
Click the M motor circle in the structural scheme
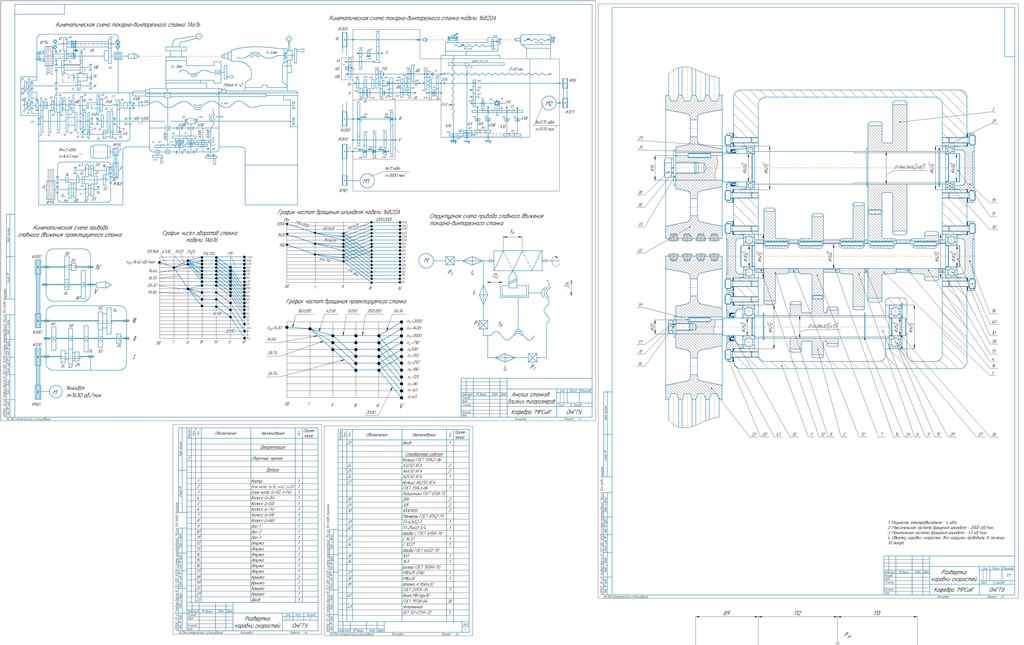(x=426, y=260)
